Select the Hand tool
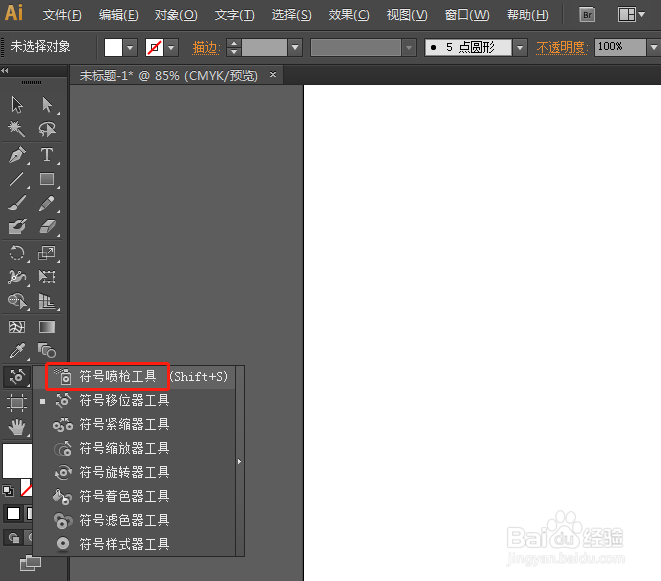661x581 pixels. coord(17,427)
